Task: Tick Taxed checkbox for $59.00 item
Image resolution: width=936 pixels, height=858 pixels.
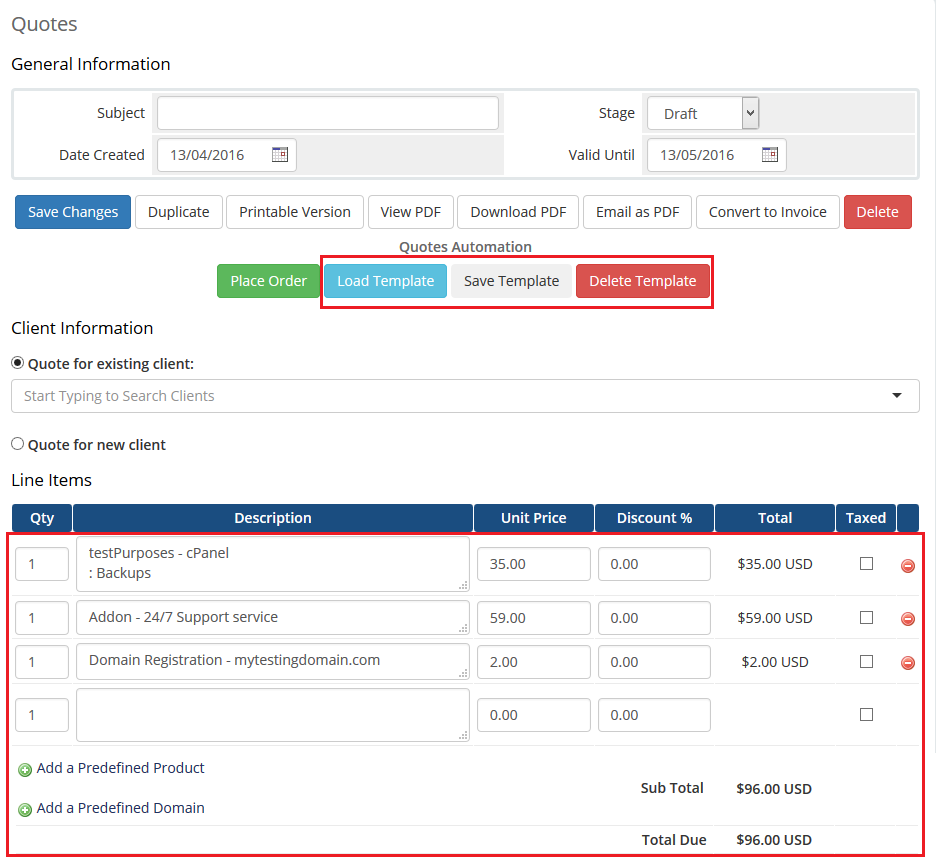Action: (866, 617)
